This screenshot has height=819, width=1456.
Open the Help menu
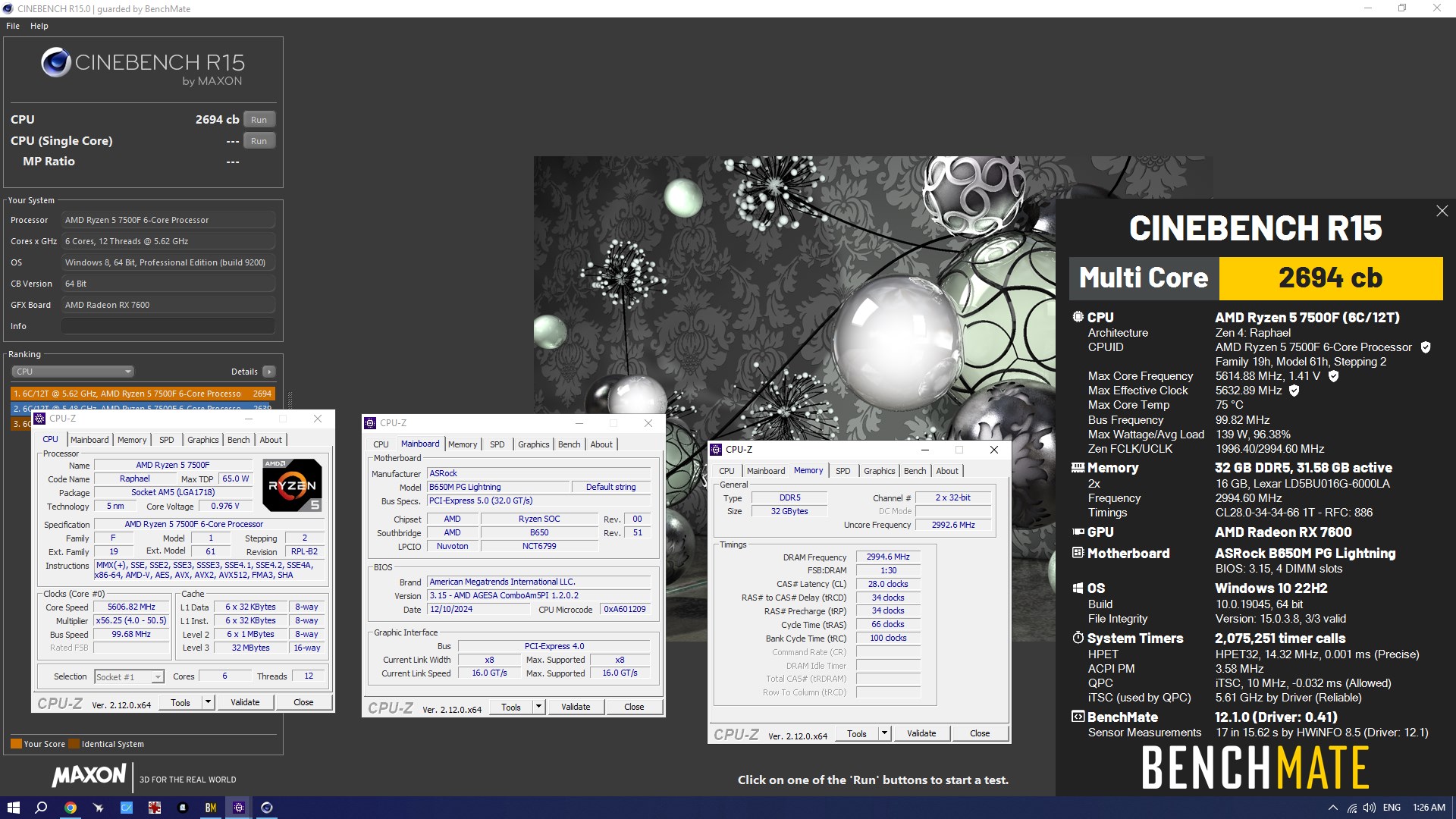[x=39, y=26]
